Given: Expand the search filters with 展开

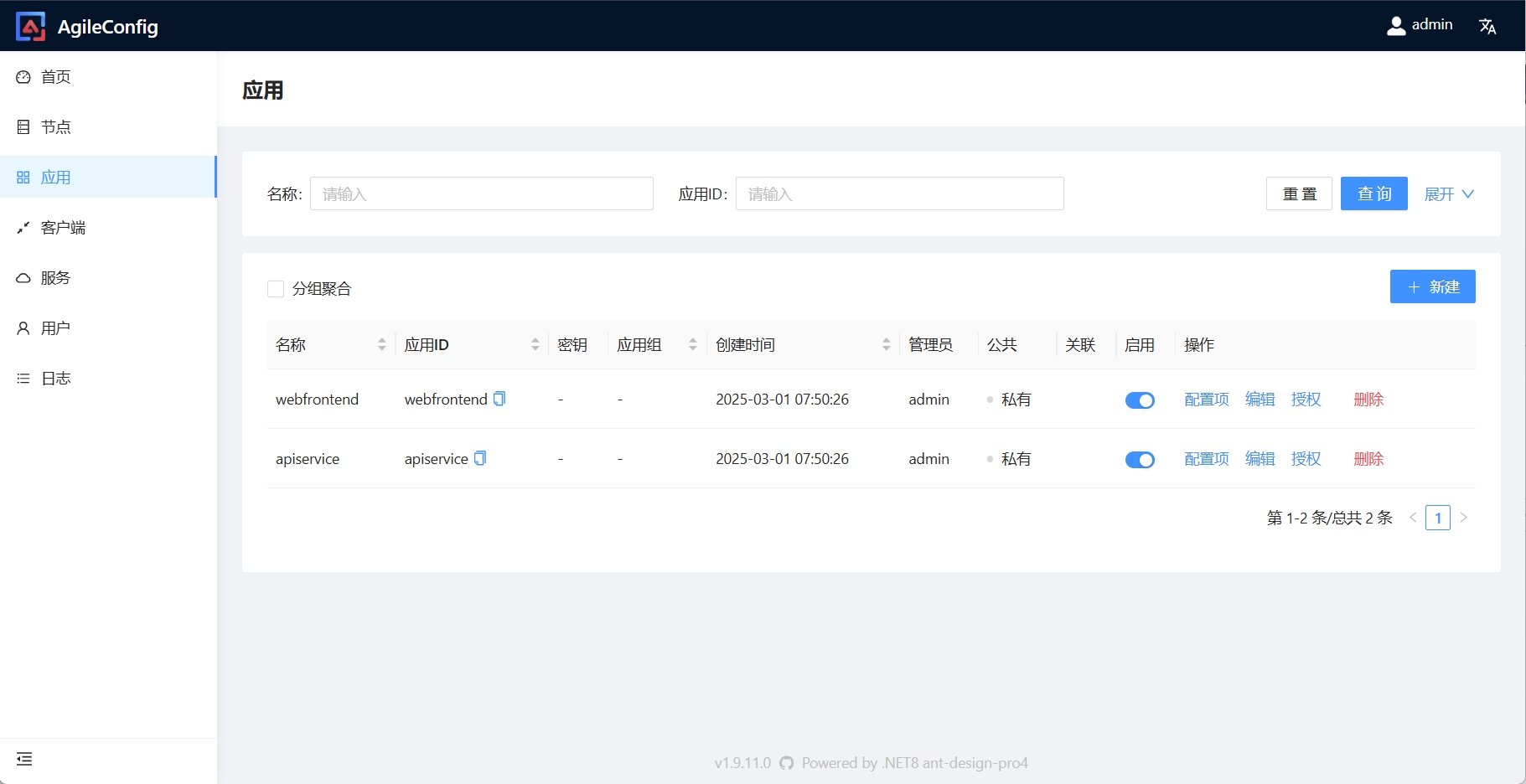Looking at the screenshot, I should click(x=1448, y=193).
